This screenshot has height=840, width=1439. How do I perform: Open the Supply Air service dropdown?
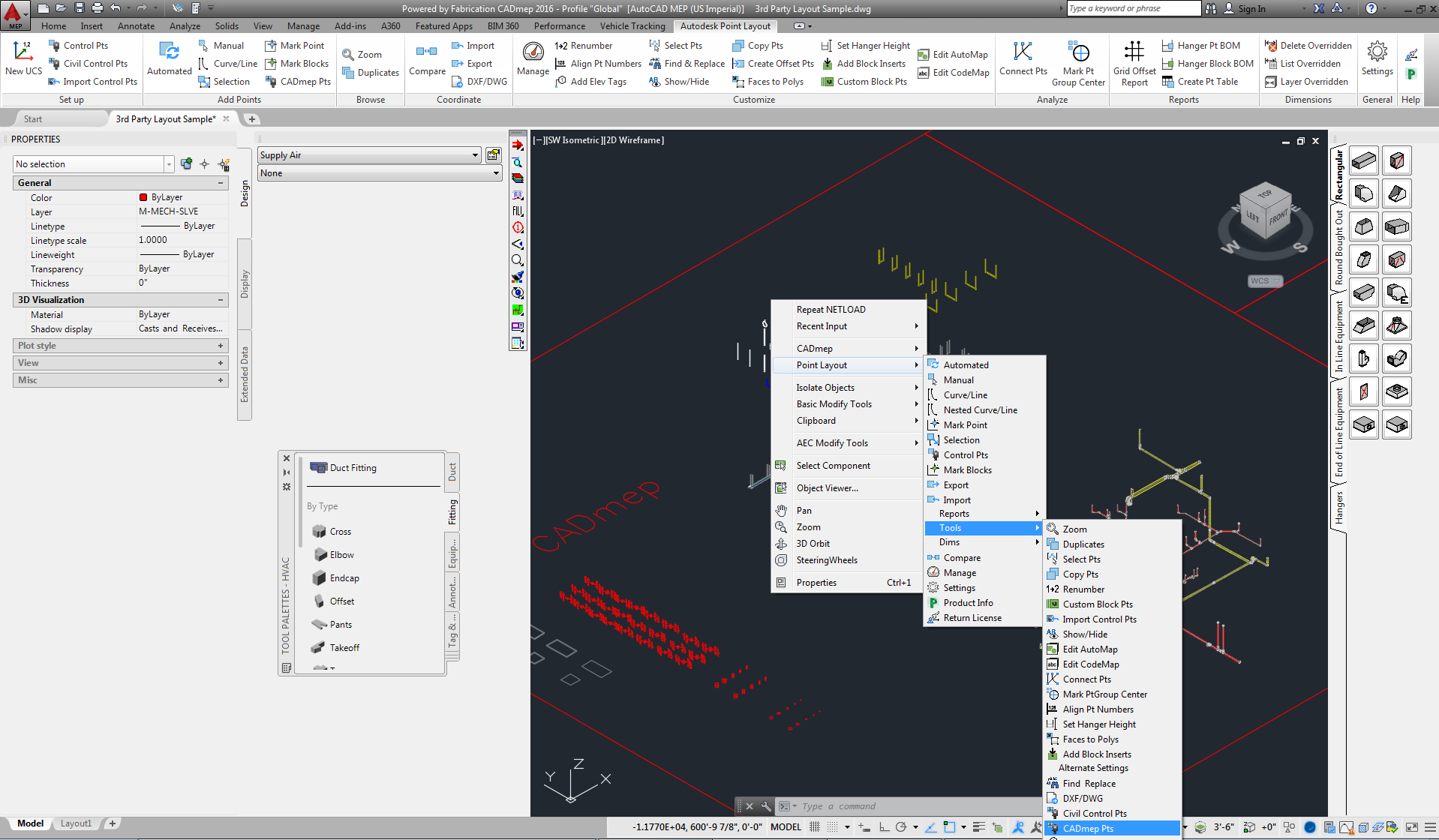(474, 155)
